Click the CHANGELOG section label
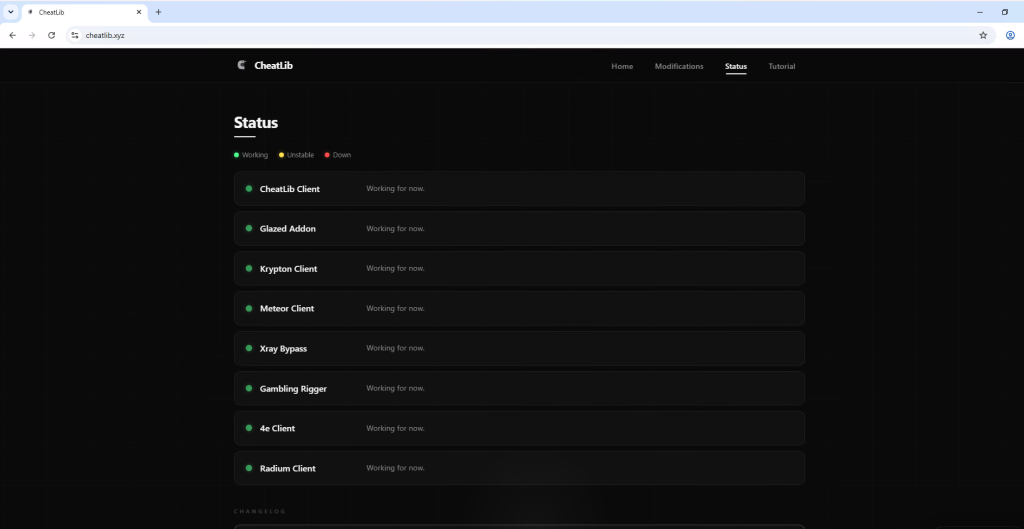 [260, 511]
